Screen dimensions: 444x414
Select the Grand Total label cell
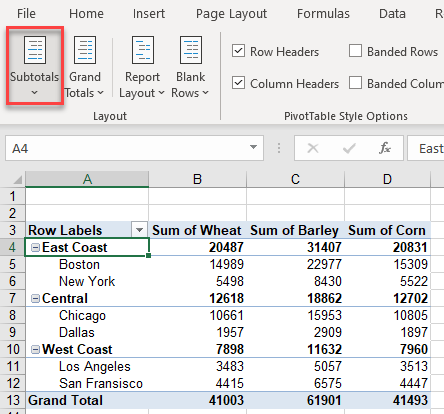coord(87,400)
